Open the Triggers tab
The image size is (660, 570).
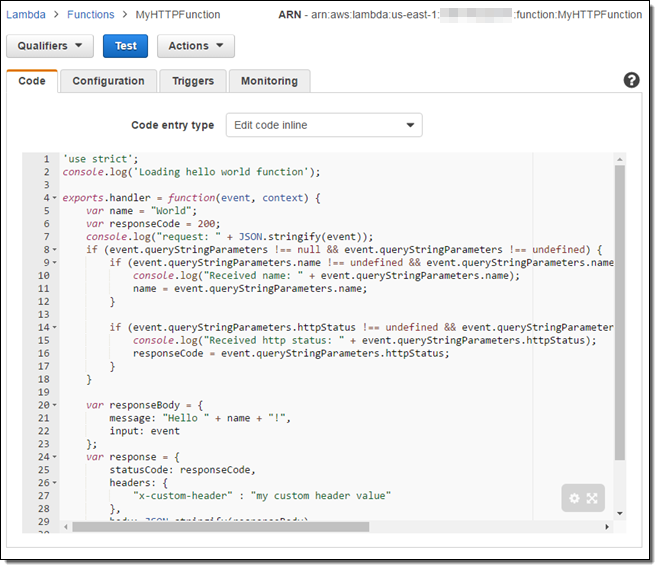[192, 81]
